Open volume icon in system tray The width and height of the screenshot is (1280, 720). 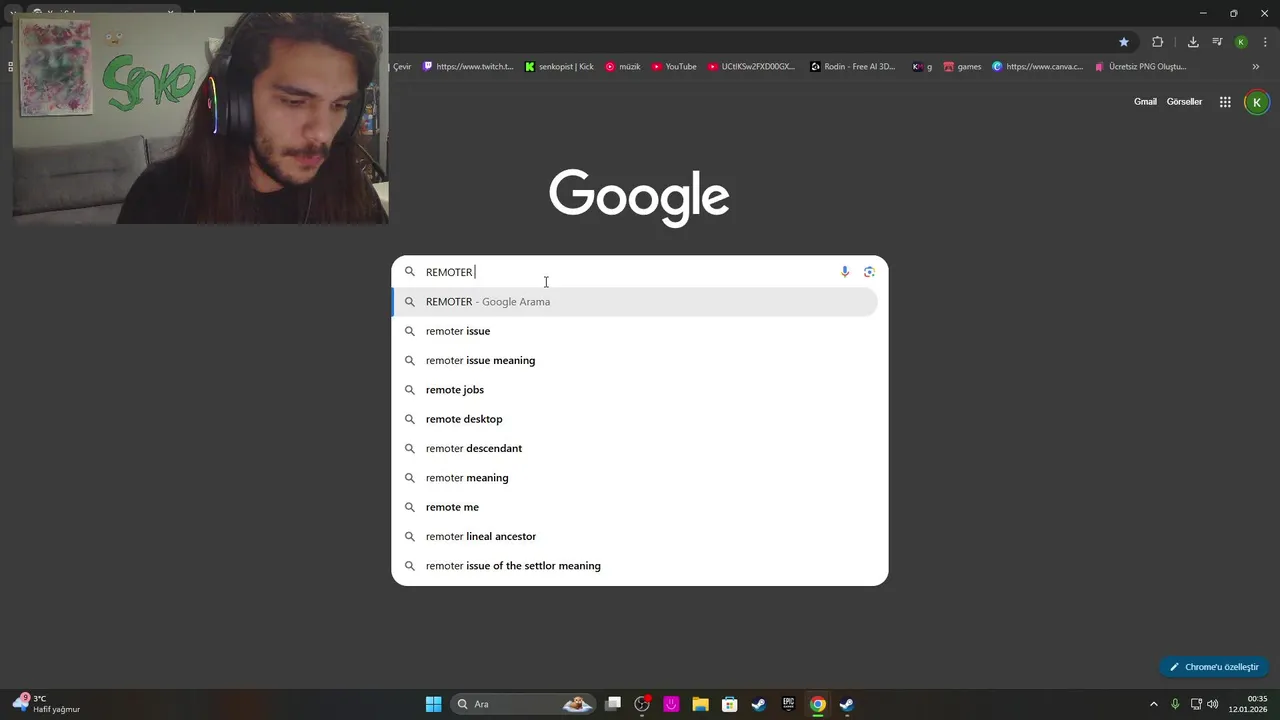pos(1212,704)
